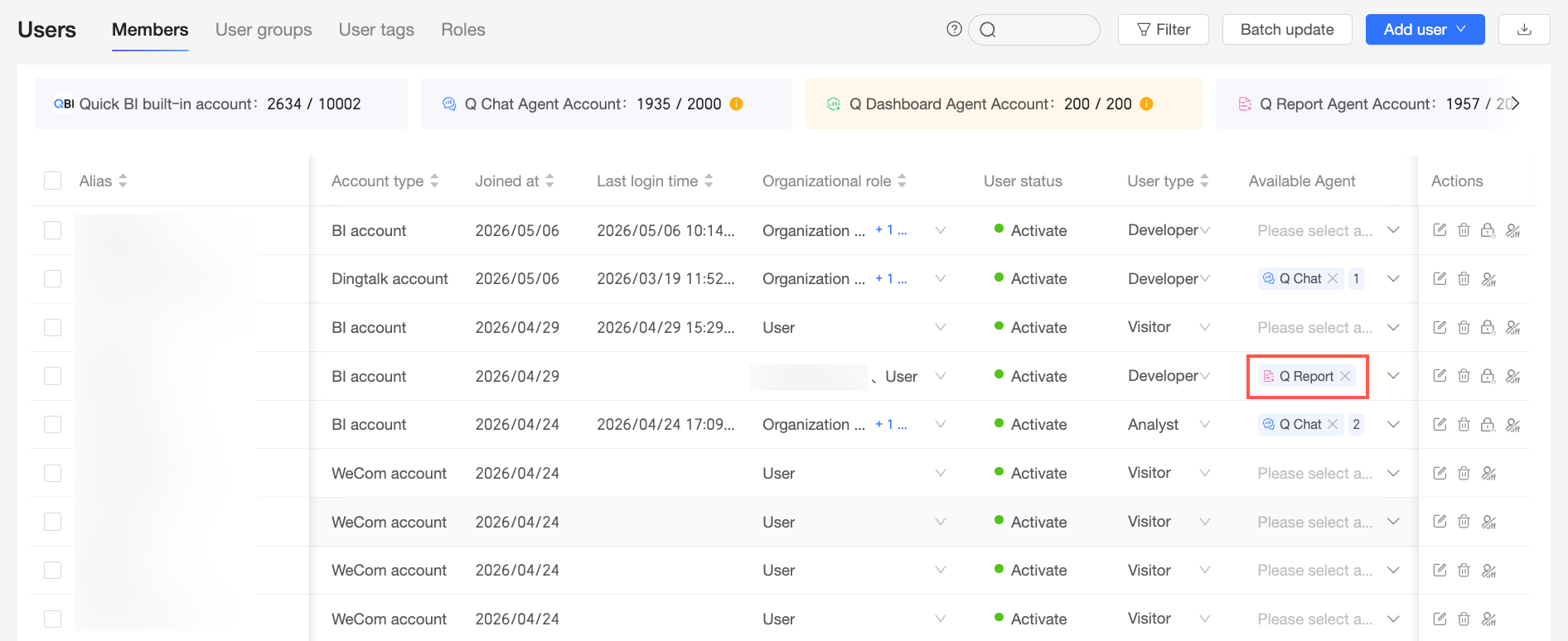Tick the Analyst user row checkbox

tap(52, 424)
